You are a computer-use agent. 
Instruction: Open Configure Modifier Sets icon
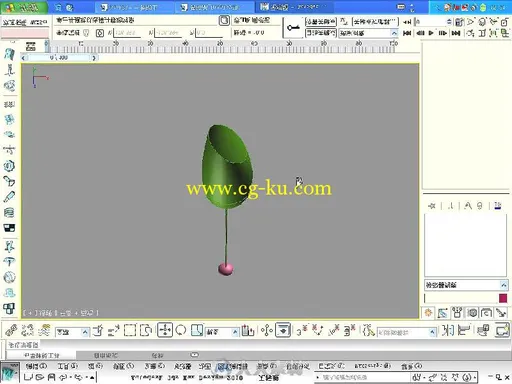tap(498, 206)
